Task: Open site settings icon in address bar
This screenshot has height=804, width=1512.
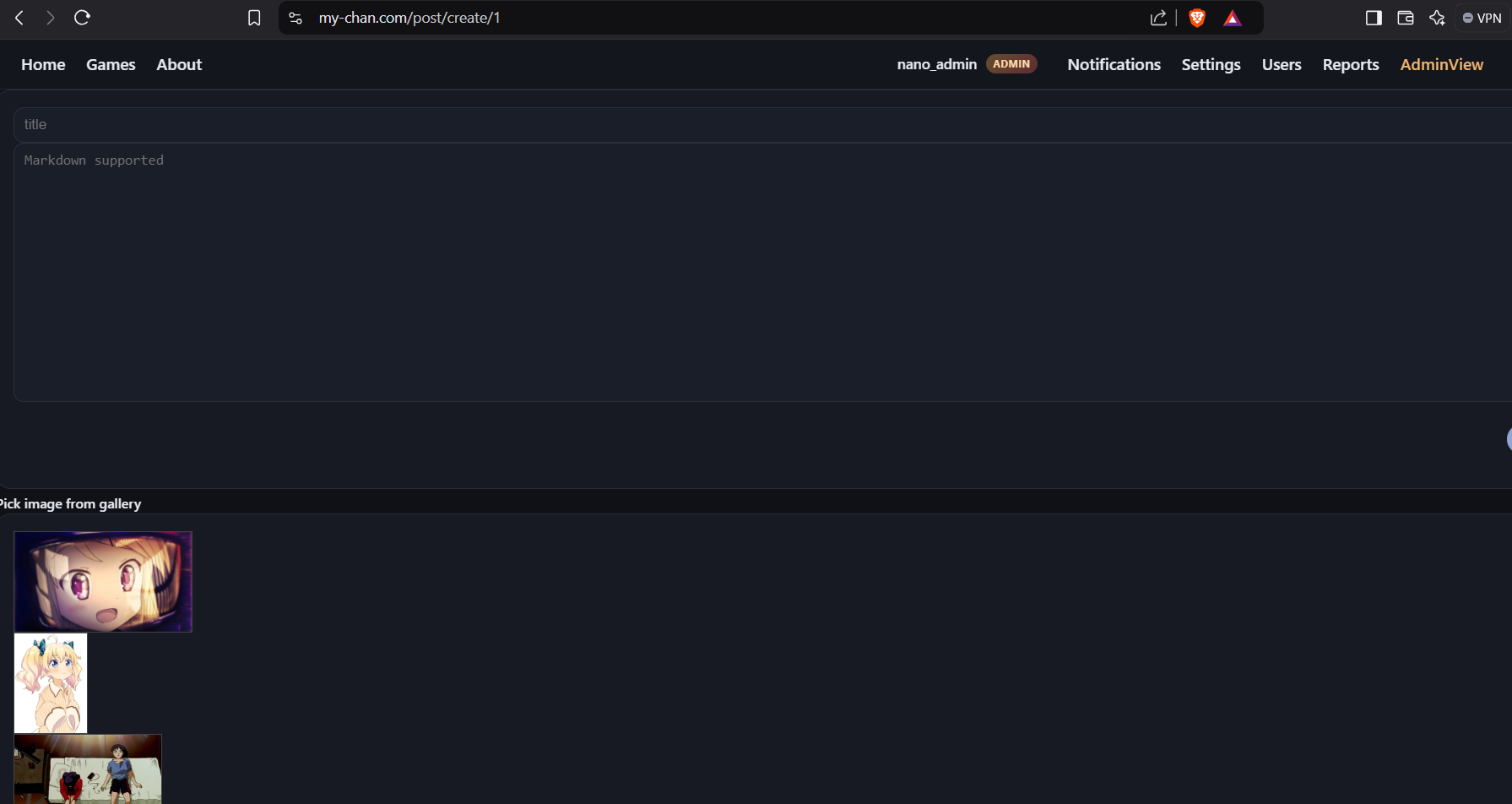Action: point(295,18)
